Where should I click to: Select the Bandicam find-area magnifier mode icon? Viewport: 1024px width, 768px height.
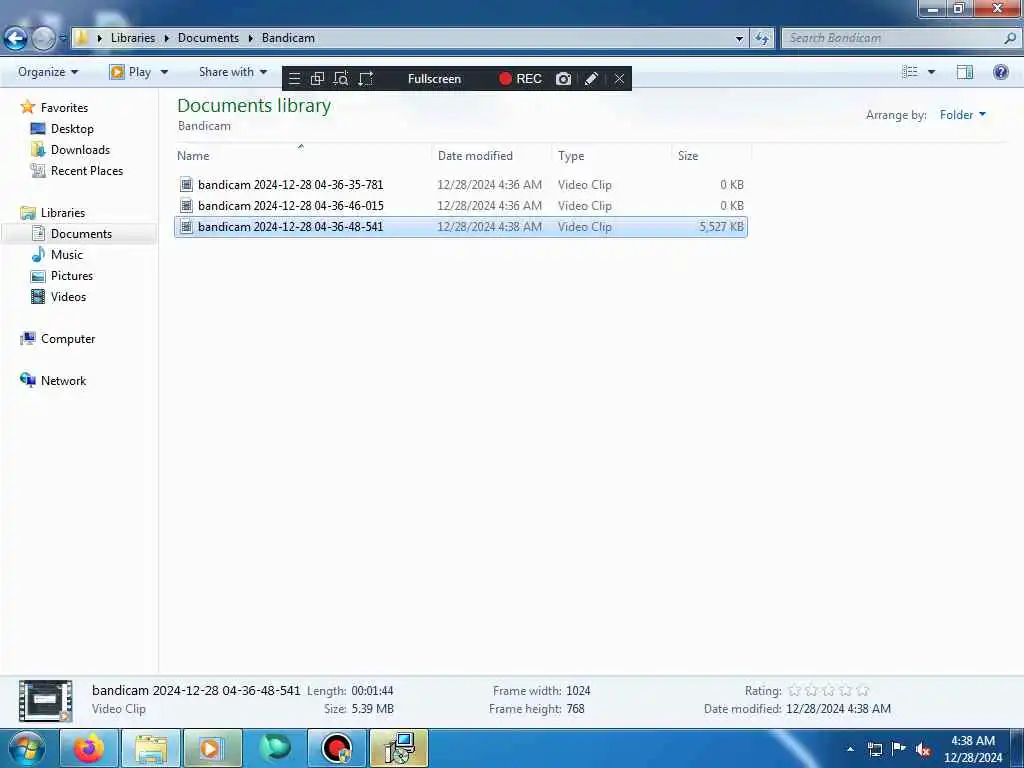click(x=341, y=79)
